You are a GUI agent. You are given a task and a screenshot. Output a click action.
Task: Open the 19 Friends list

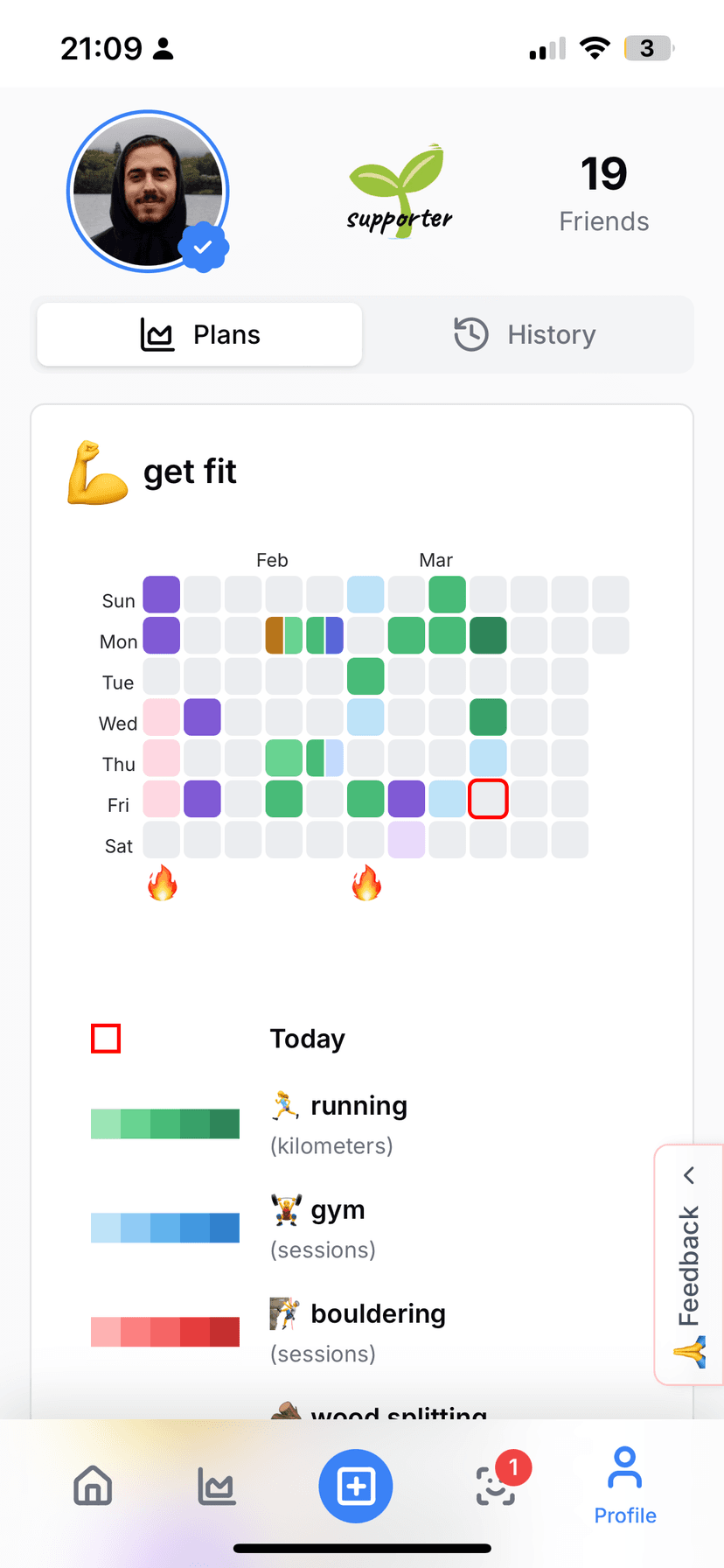click(x=604, y=193)
